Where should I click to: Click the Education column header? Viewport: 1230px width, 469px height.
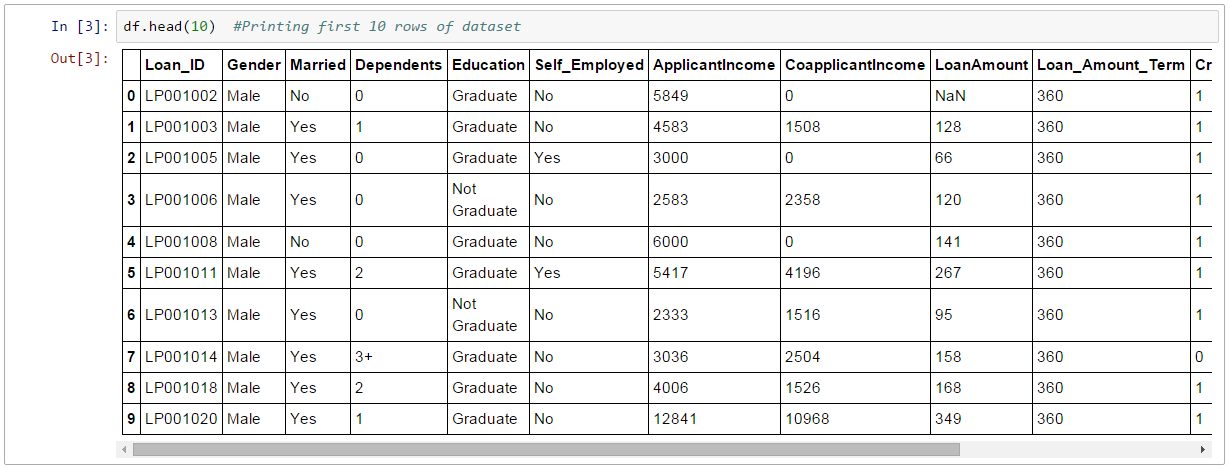point(488,65)
